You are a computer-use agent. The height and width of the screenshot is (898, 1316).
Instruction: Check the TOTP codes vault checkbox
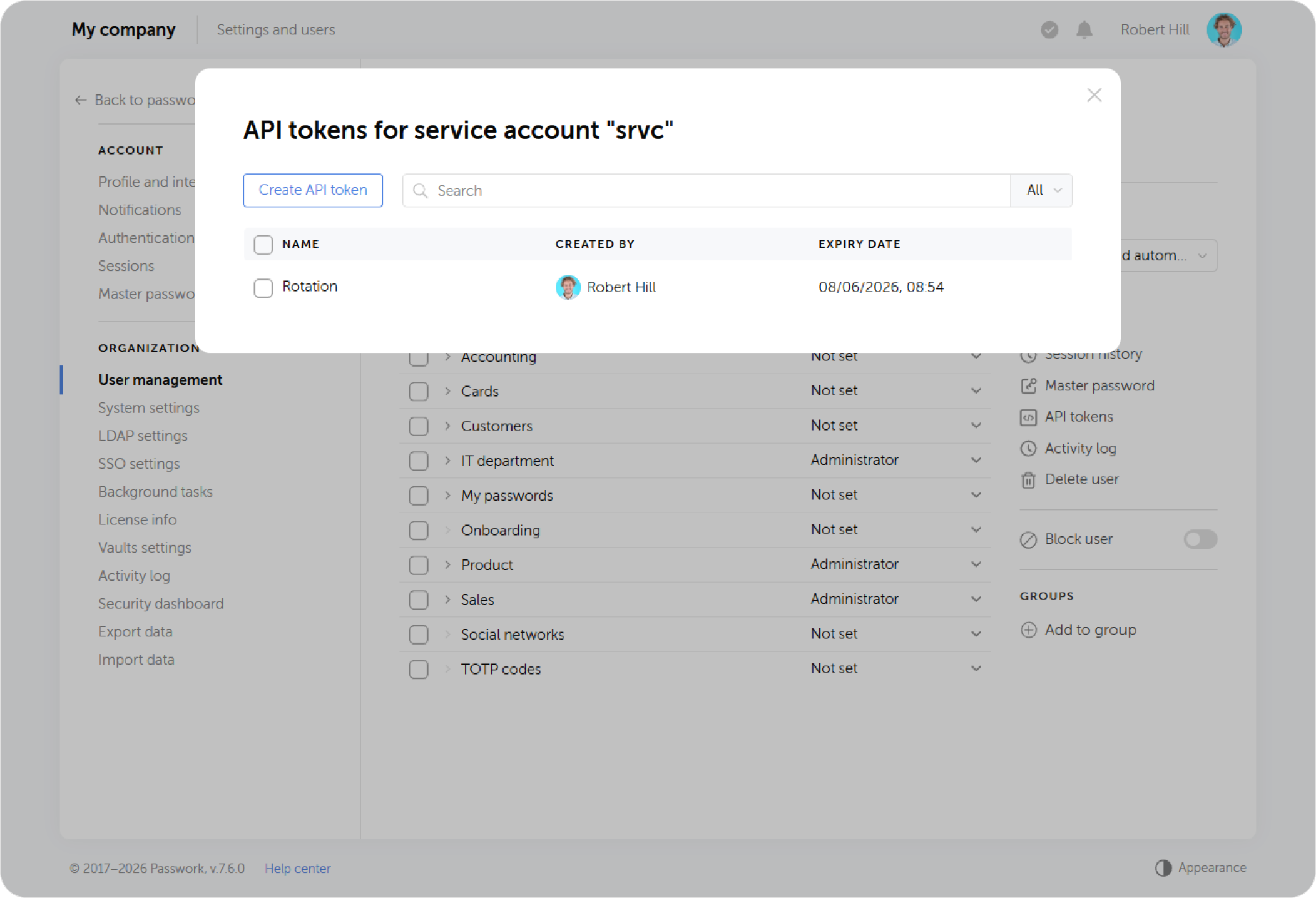pyautogui.click(x=419, y=670)
